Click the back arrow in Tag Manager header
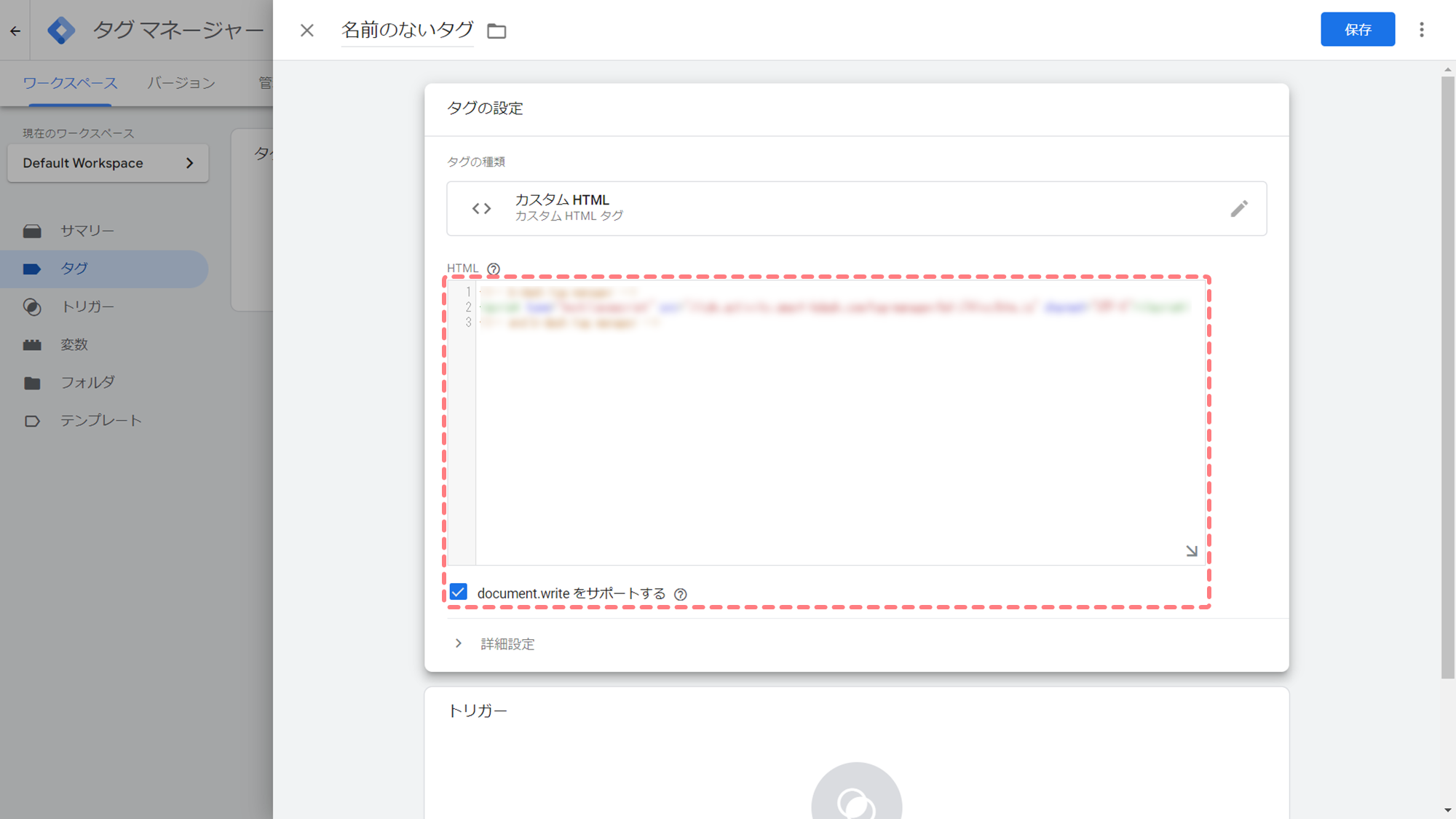The width and height of the screenshot is (1456, 819). [x=15, y=31]
